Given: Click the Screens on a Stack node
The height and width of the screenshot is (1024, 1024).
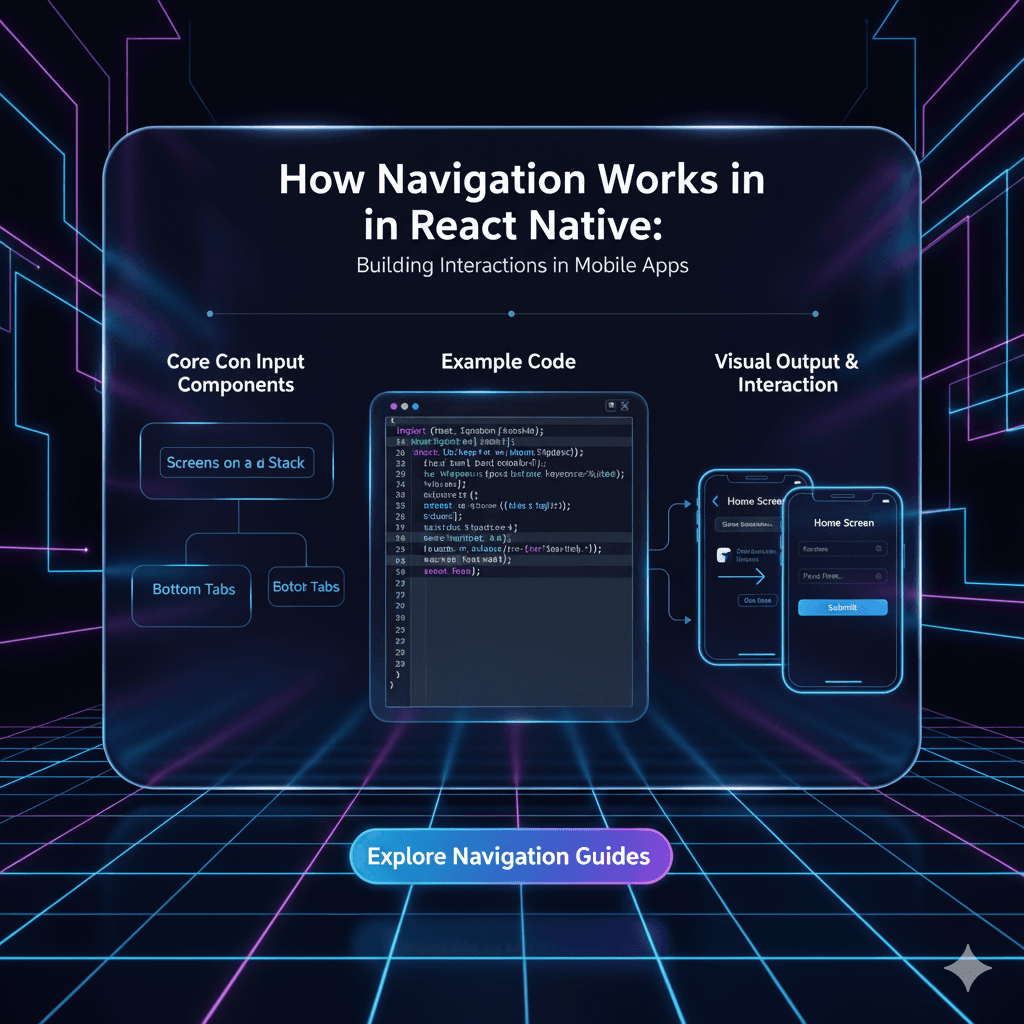Looking at the screenshot, I should coord(236,462).
